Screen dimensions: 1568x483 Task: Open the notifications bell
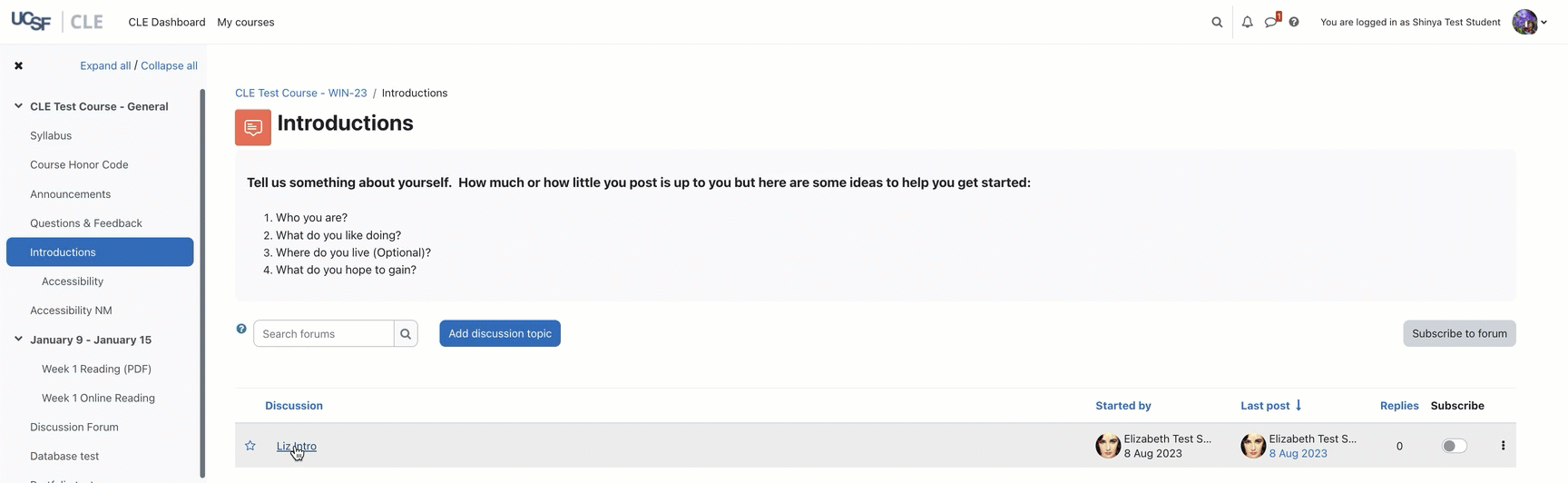tap(1247, 22)
